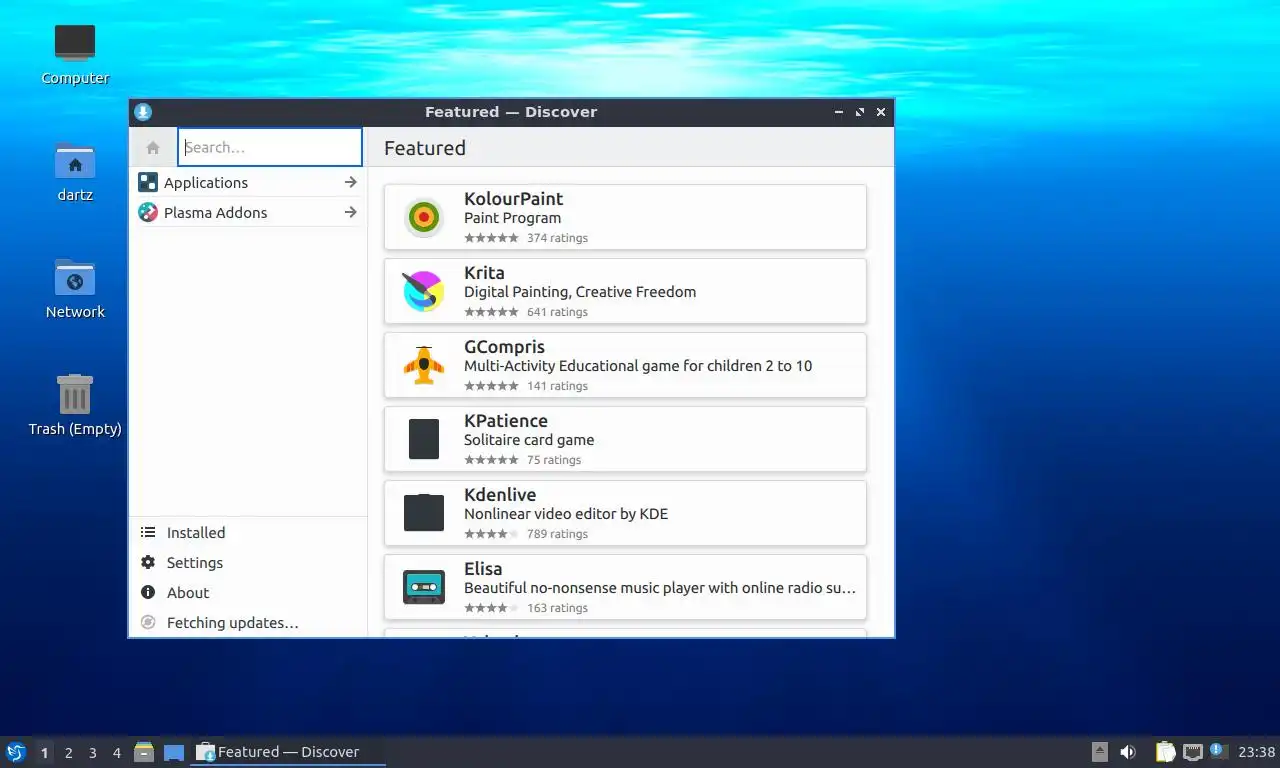Click the Settings gear icon in Discover

tap(148, 562)
